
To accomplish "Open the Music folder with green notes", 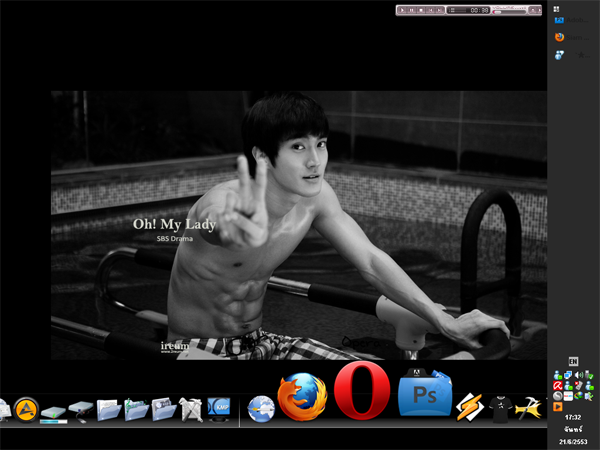I will pyautogui.click(x=136, y=409).
